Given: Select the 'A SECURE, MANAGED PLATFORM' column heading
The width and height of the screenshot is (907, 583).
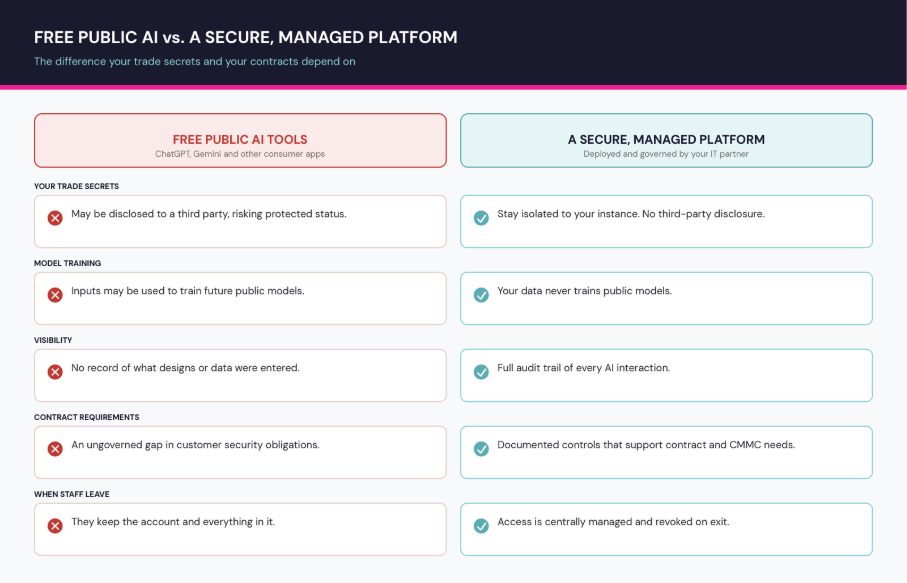Looking at the screenshot, I should pyautogui.click(x=666, y=139).
